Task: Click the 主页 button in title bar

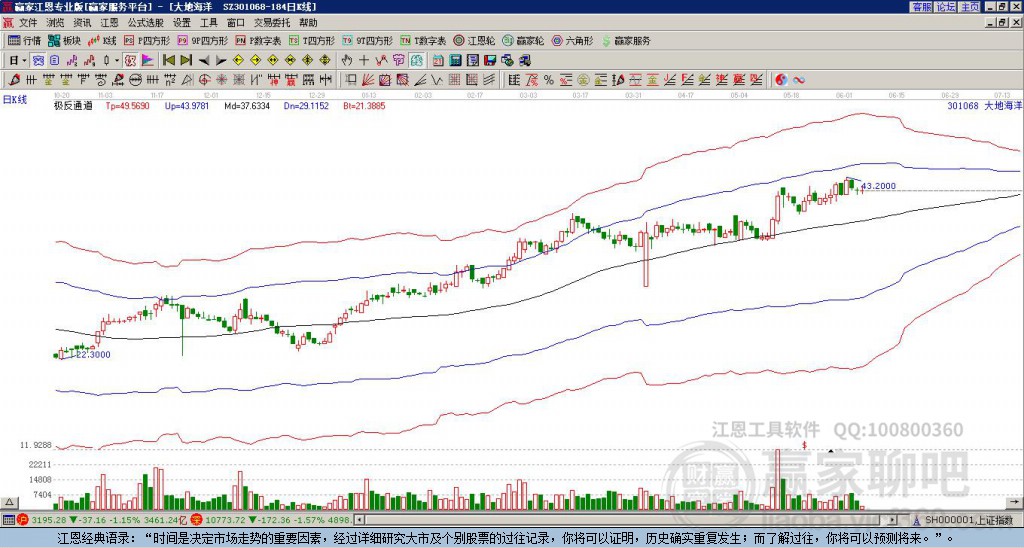Action: point(969,7)
